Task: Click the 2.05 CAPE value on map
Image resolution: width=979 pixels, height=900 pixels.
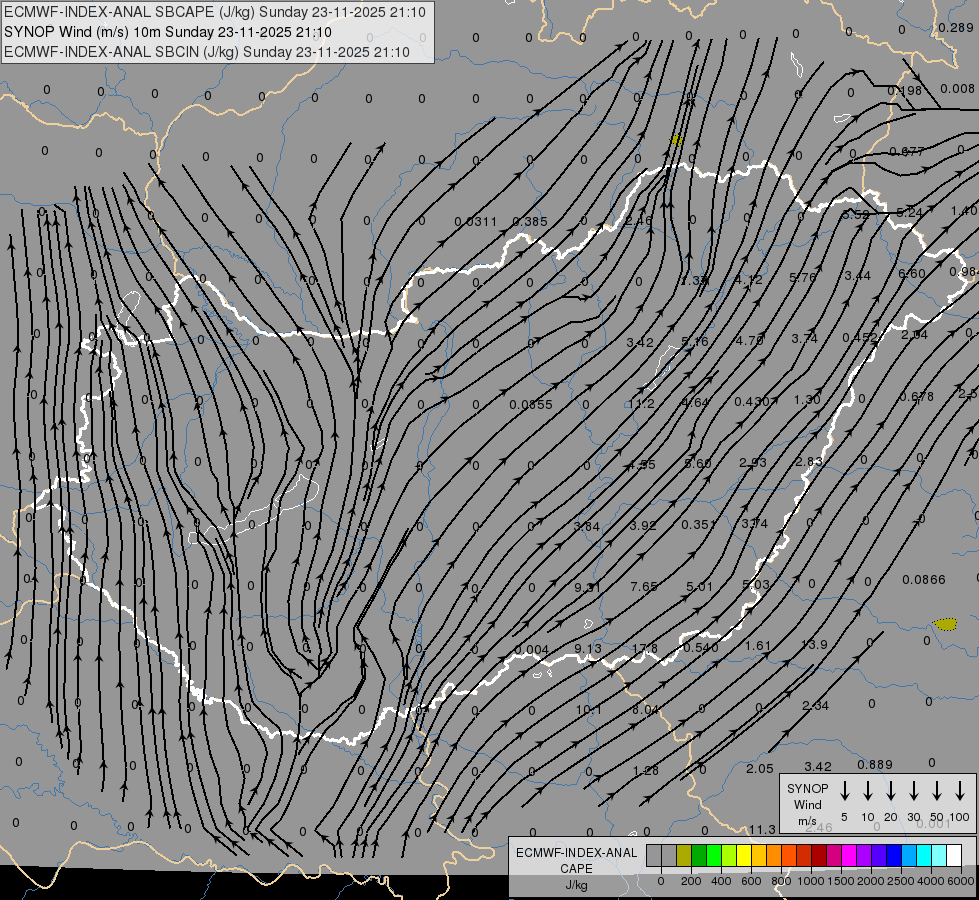Action: [x=760, y=769]
